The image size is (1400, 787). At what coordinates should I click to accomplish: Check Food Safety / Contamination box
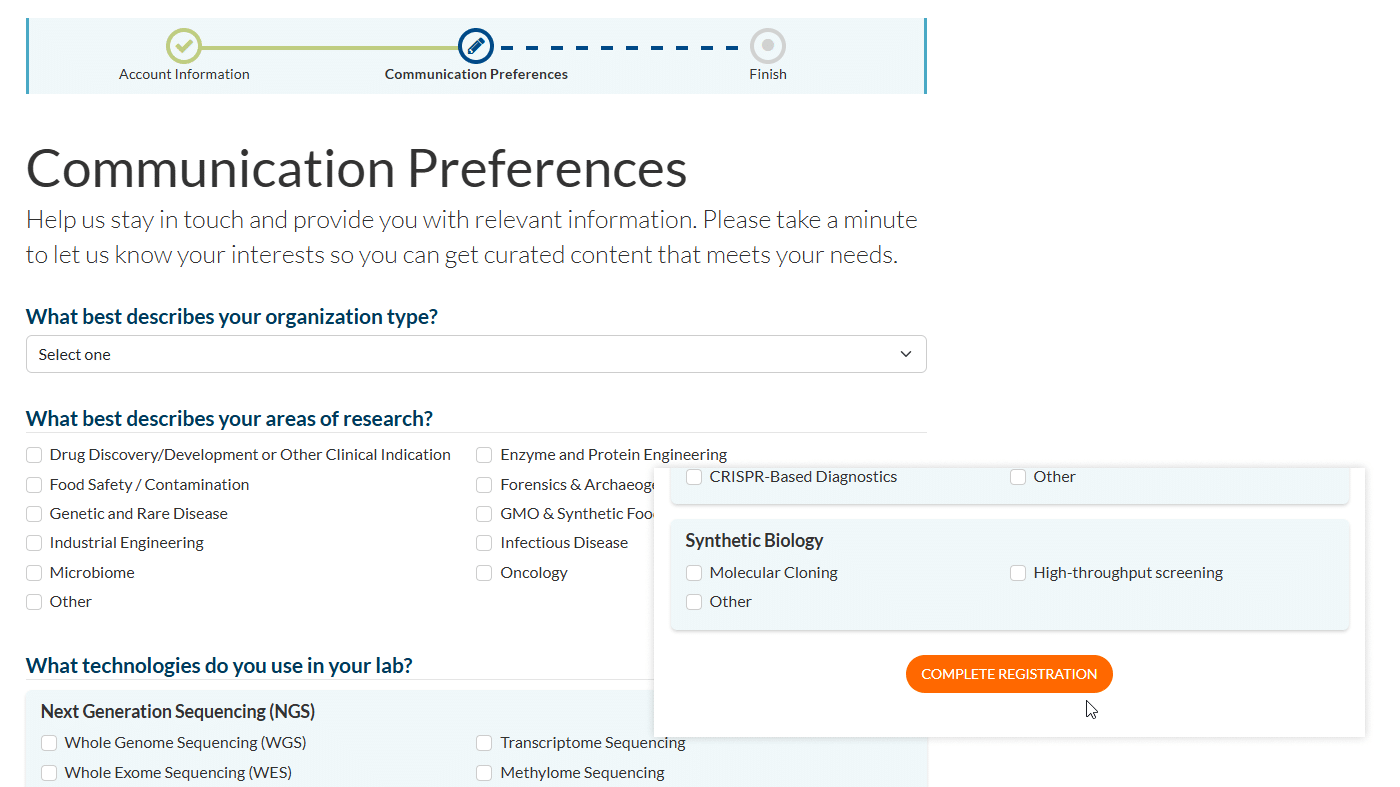34,485
